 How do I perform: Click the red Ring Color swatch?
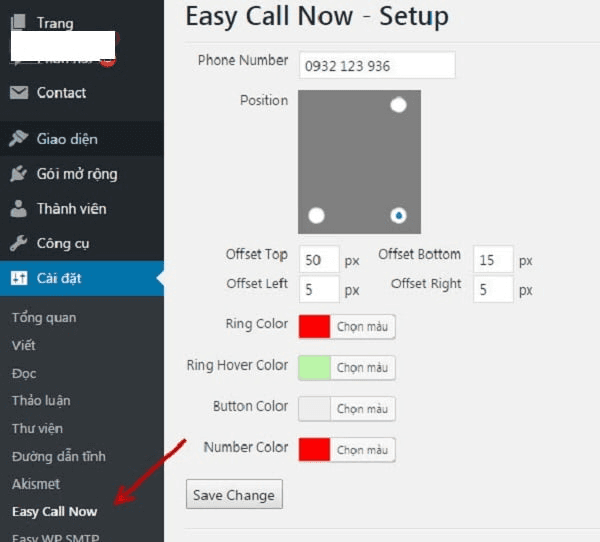pos(314,327)
